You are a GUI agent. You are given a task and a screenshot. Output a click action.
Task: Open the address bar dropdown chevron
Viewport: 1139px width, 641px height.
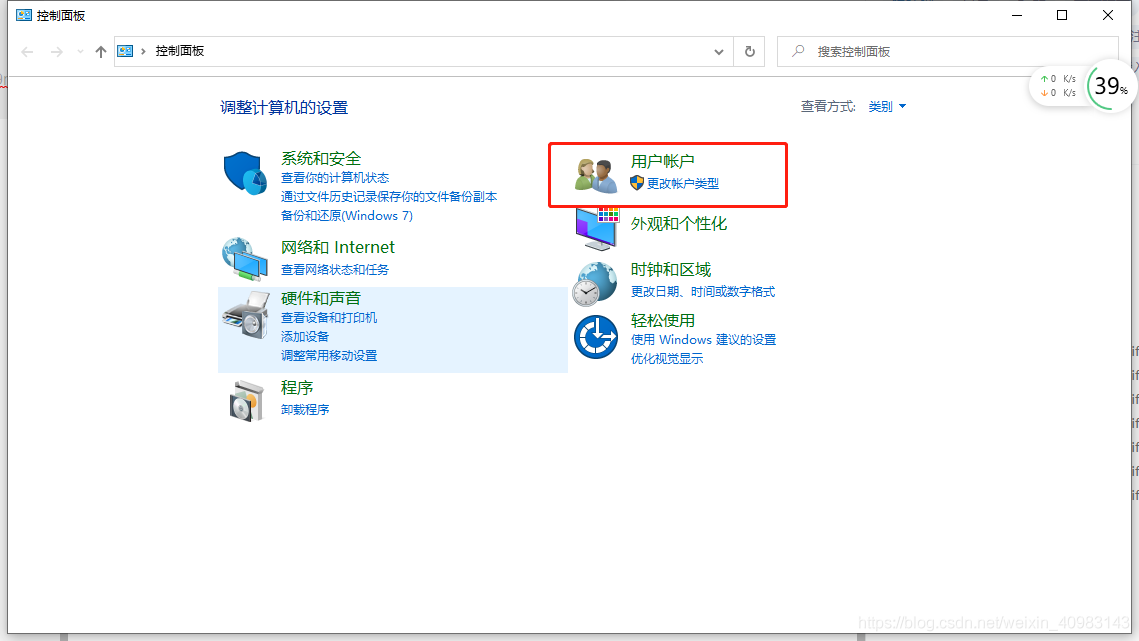point(718,51)
